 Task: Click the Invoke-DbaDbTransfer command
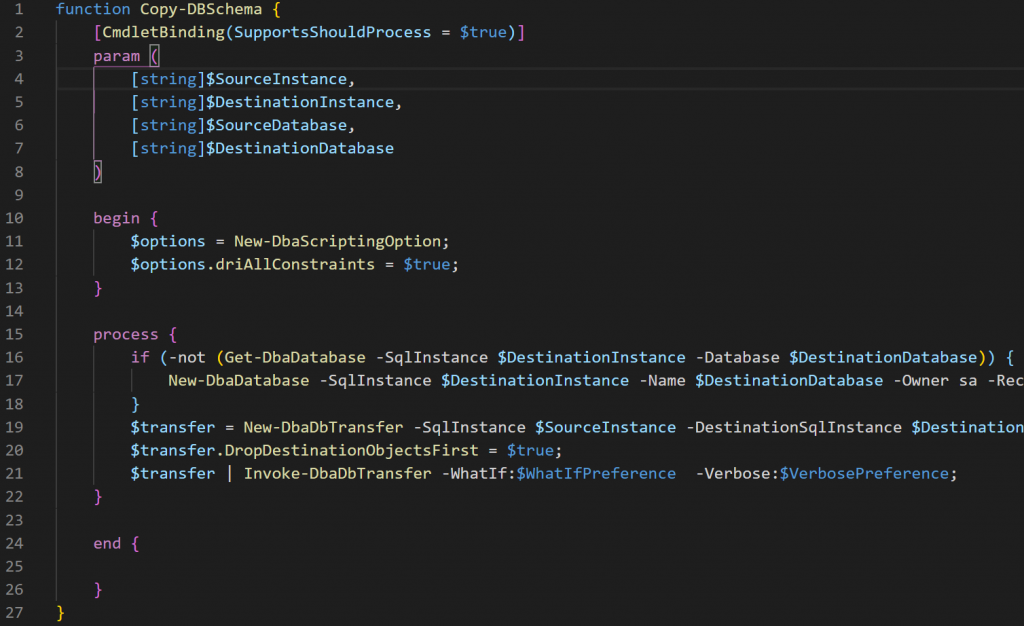pyautogui.click(x=338, y=473)
